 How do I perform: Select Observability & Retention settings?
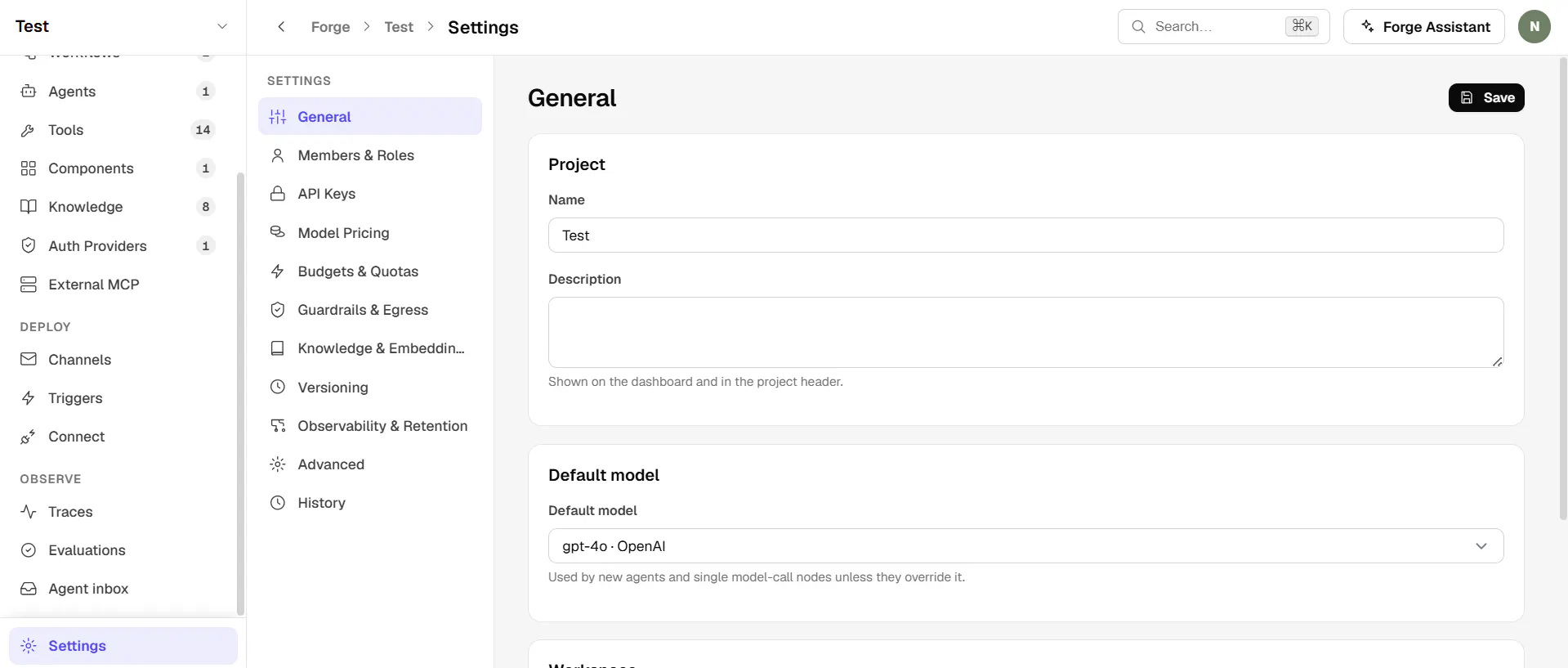[x=370, y=426]
